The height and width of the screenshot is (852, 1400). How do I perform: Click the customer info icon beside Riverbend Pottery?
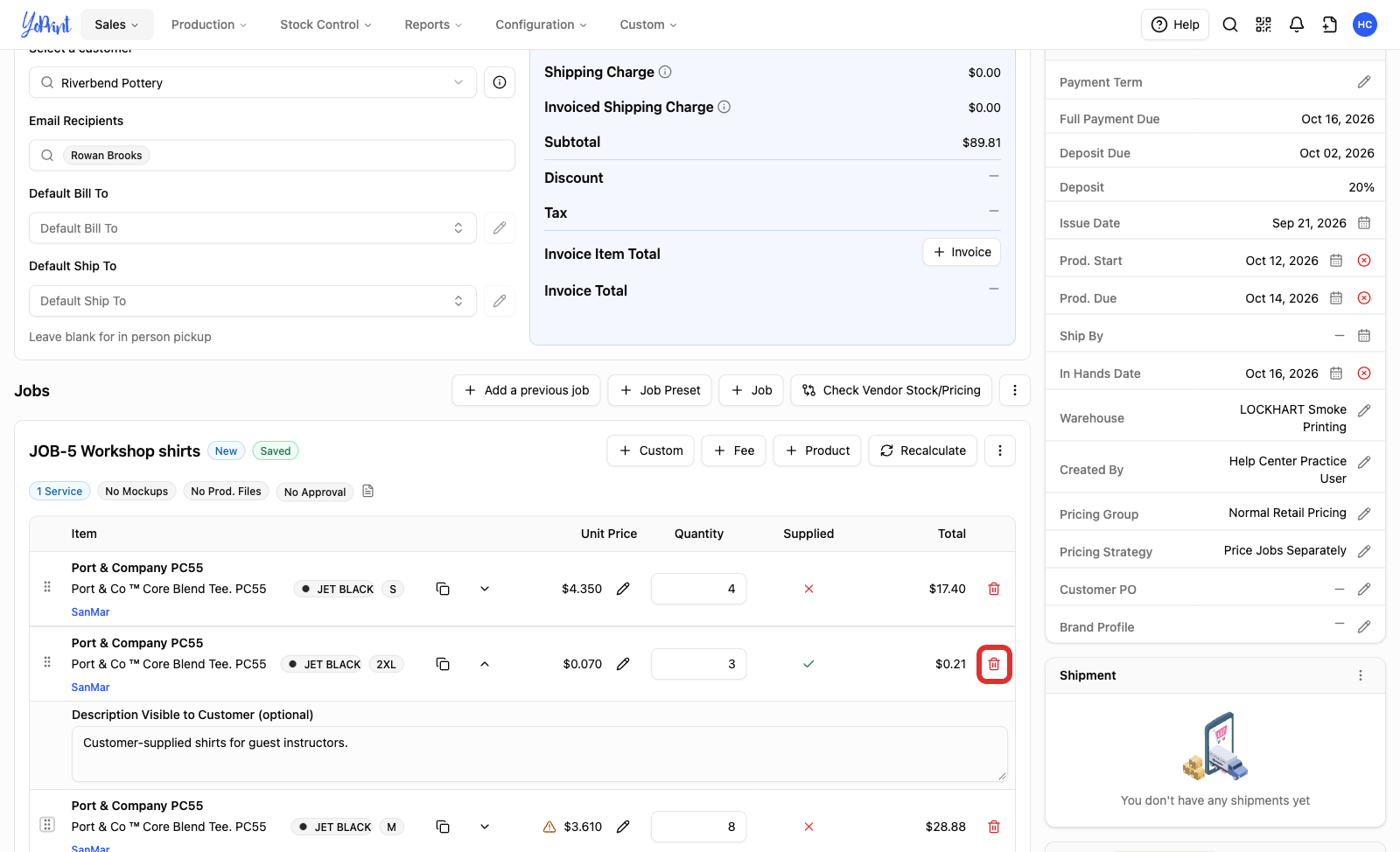(500, 82)
